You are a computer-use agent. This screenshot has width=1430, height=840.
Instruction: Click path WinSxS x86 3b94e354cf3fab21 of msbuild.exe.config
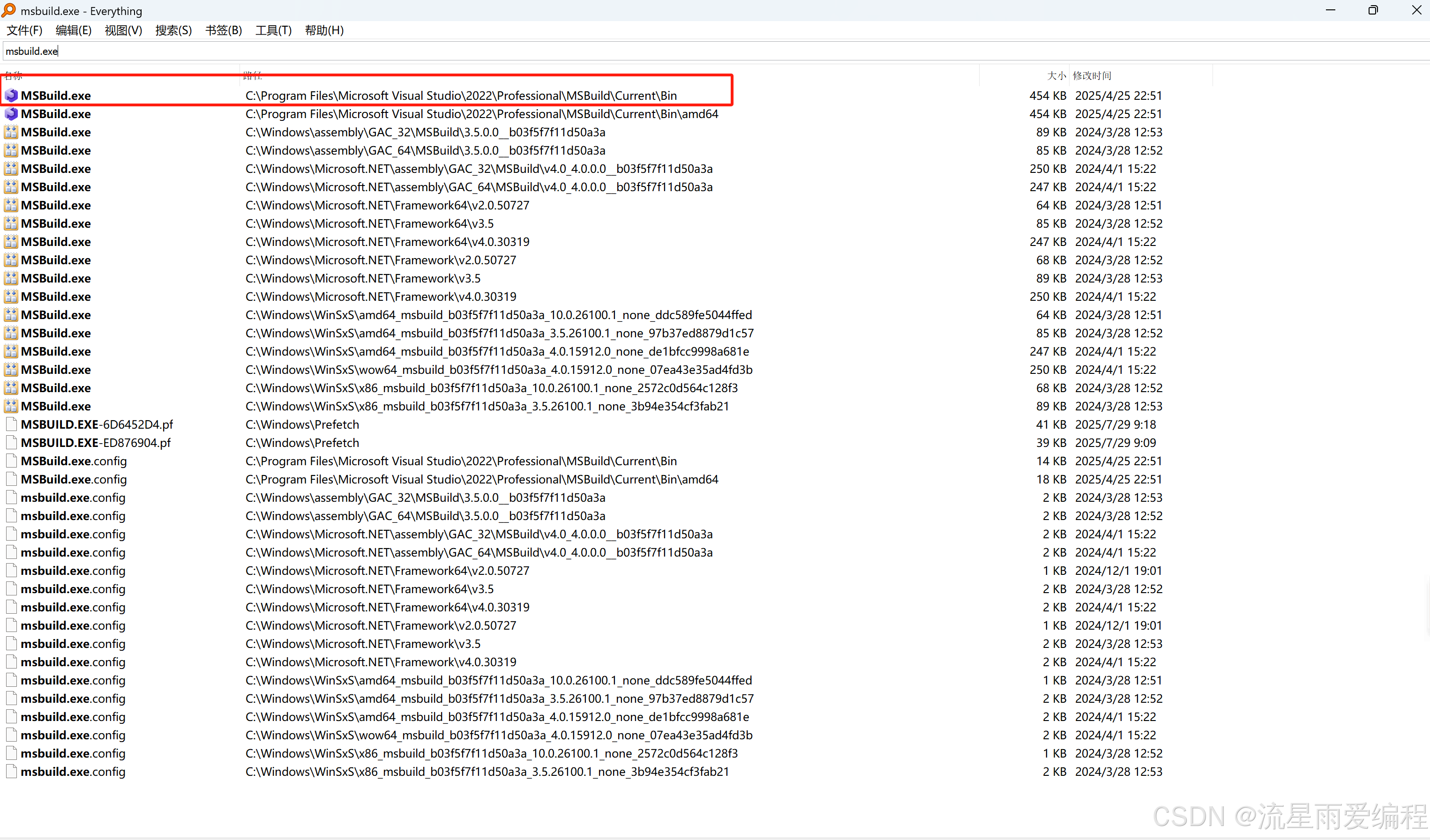487,772
